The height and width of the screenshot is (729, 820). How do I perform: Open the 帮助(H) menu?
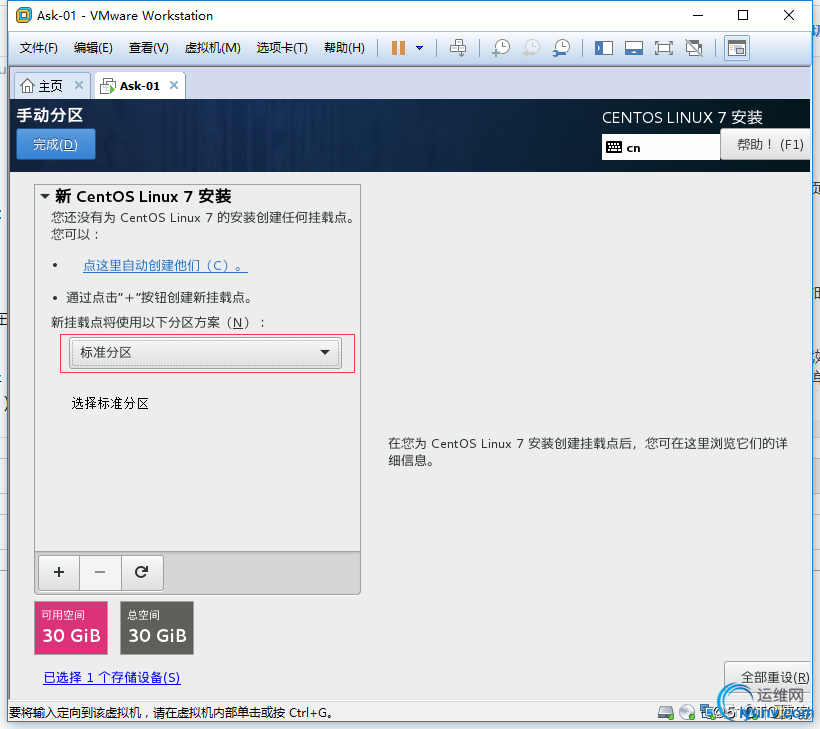pyautogui.click(x=344, y=48)
